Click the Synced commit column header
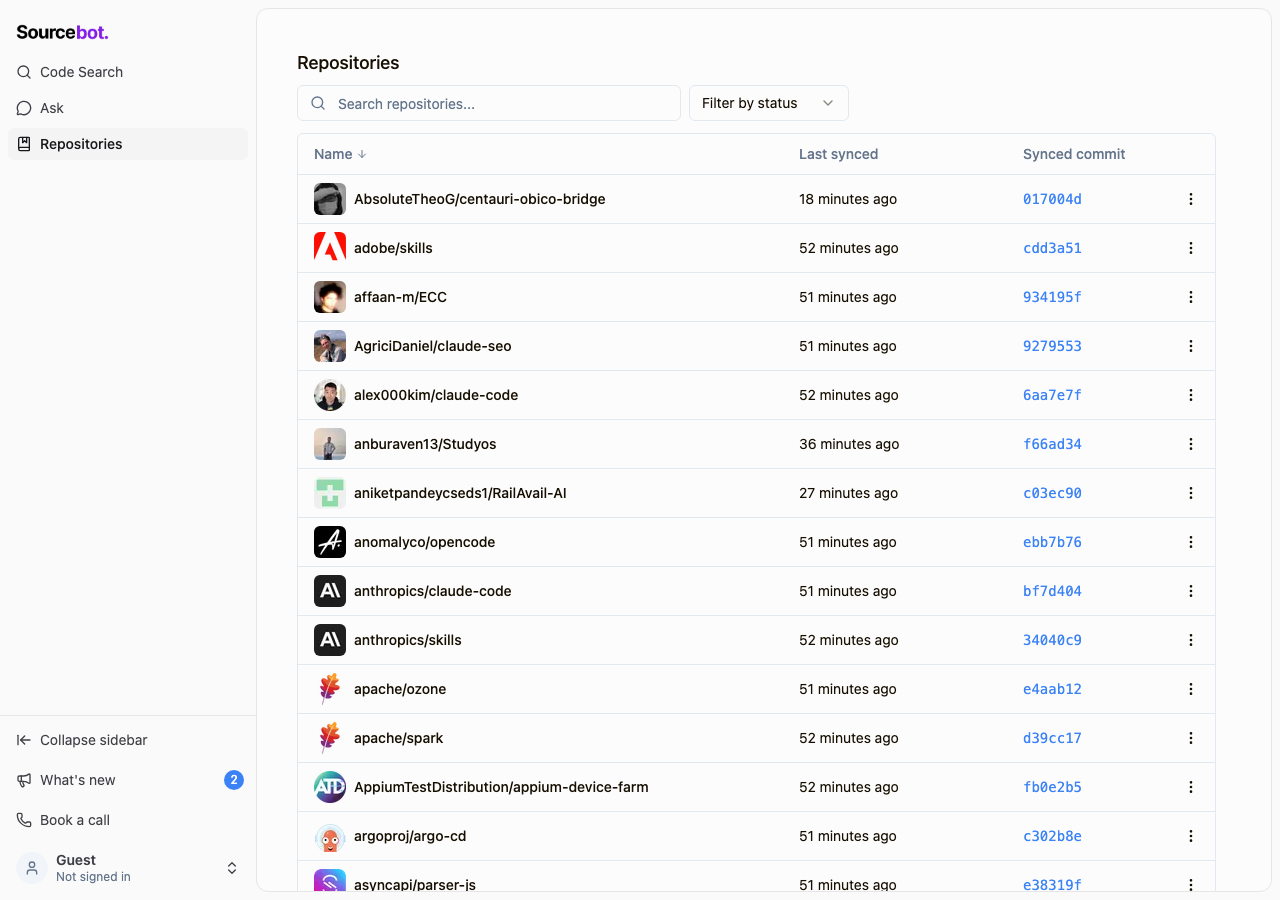The height and width of the screenshot is (900, 1280). (1074, 154)
